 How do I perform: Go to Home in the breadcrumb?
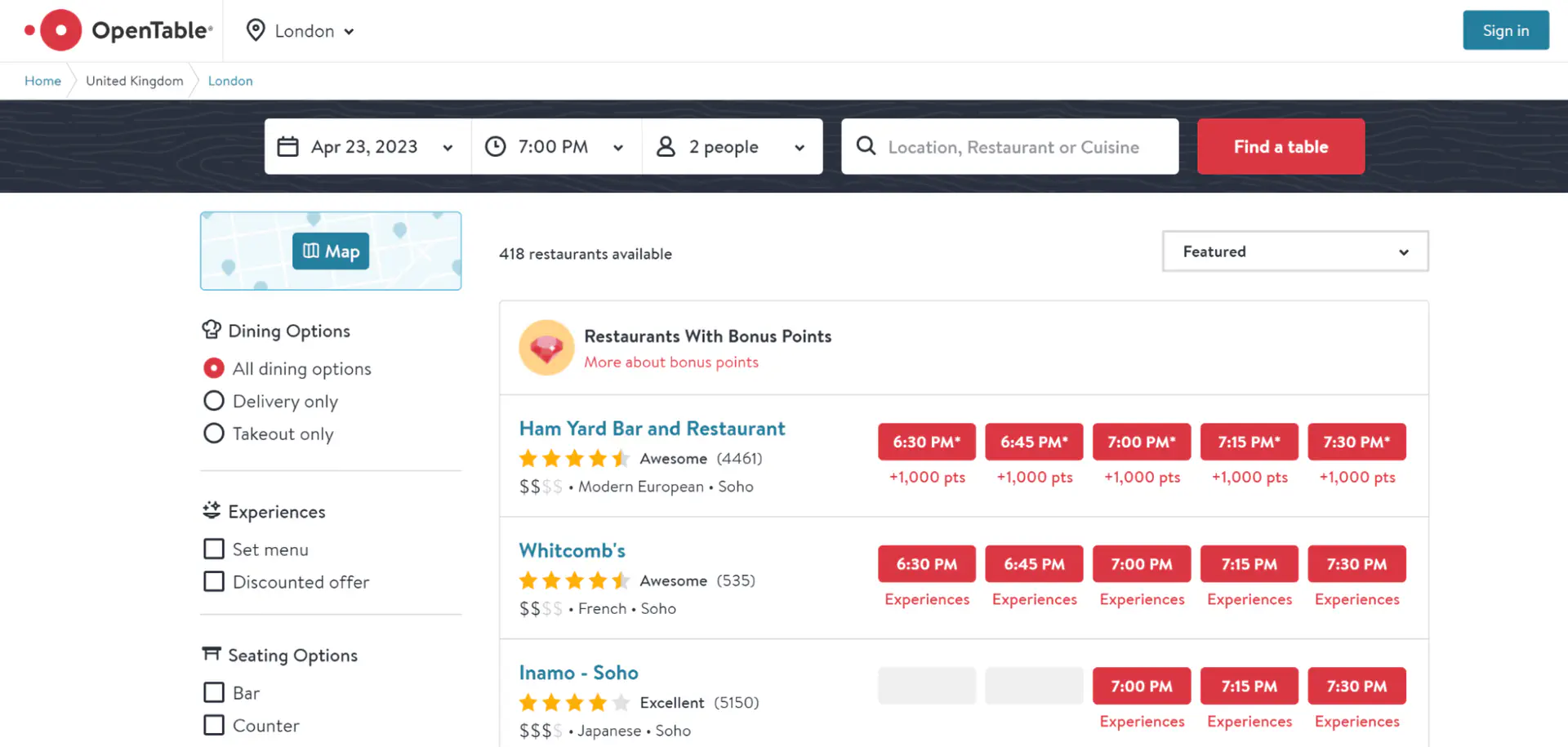coord(42,81)
